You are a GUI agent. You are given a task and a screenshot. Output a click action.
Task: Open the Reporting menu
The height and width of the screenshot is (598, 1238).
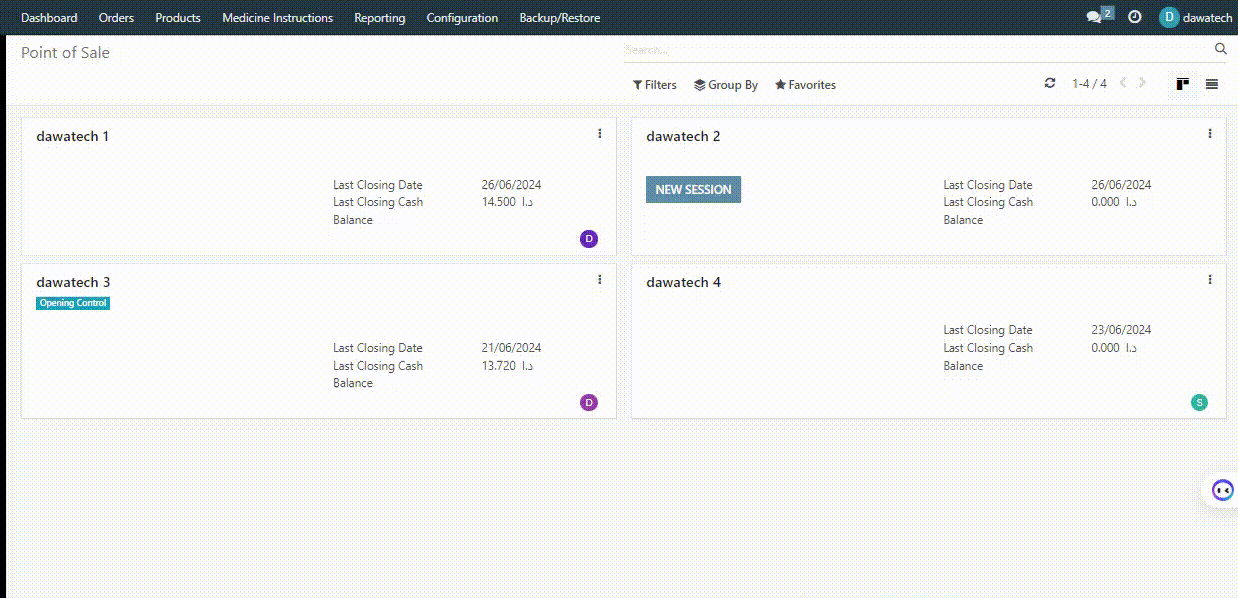380,18
